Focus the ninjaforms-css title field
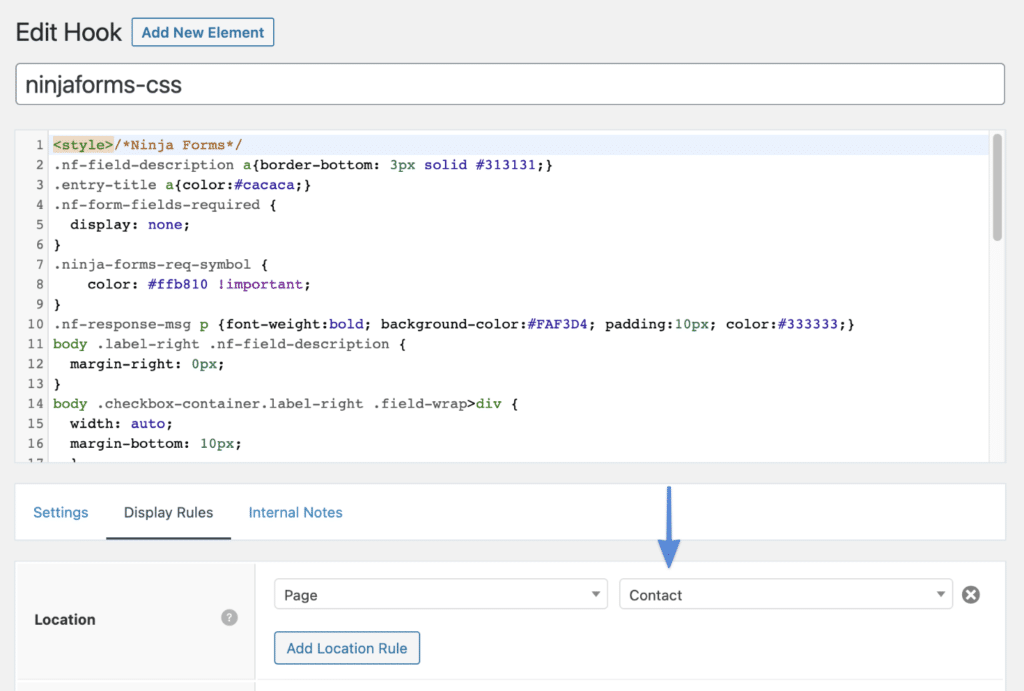This screenshot has width=1024, height=691. (x=510, y=85)
